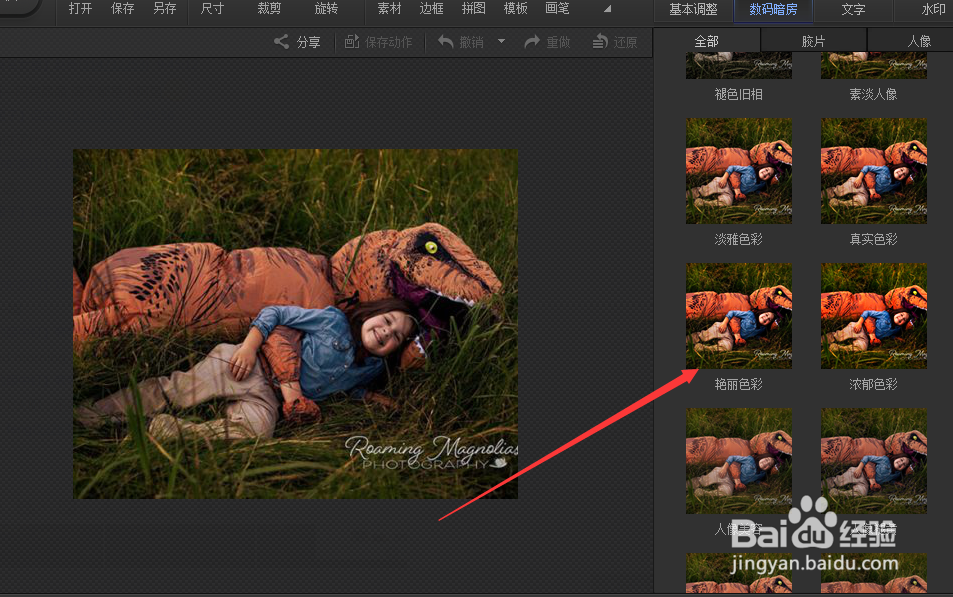Click the 淡雅色彩 label text
The height and width of the screenshot is (597, 953).
(738, 239)
